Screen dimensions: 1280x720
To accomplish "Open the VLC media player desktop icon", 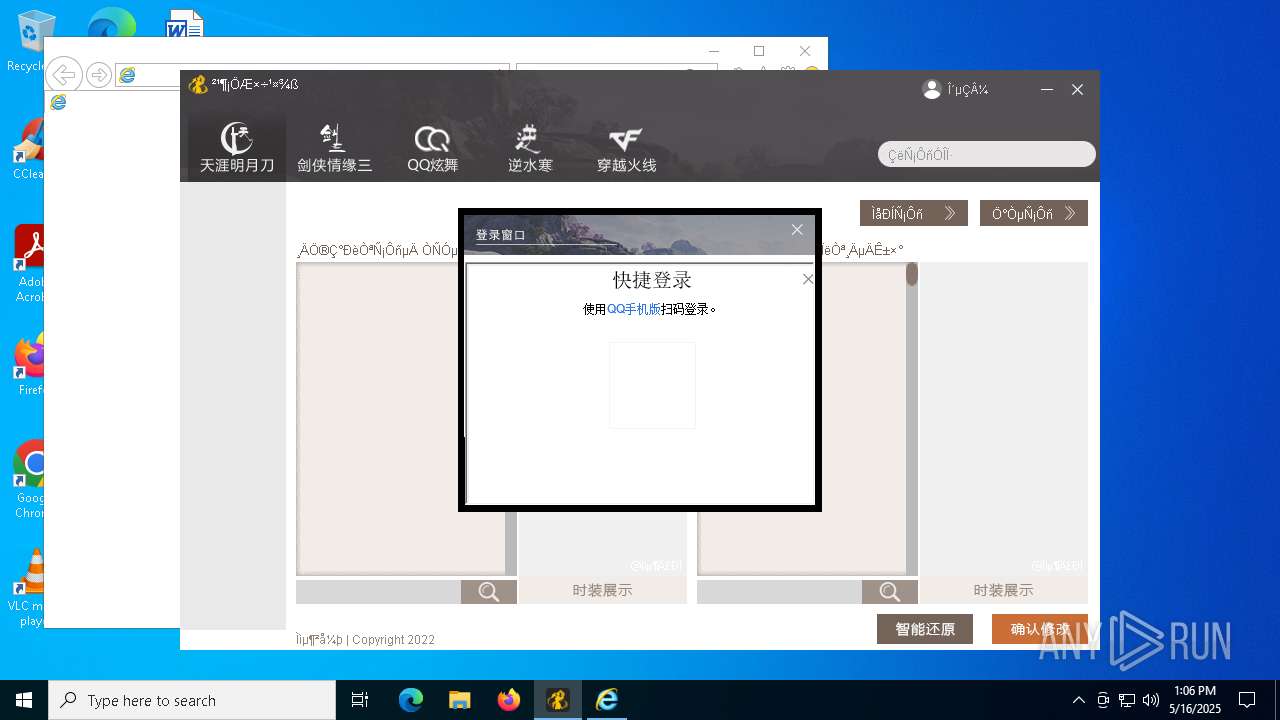I will (x=30, y=586).
